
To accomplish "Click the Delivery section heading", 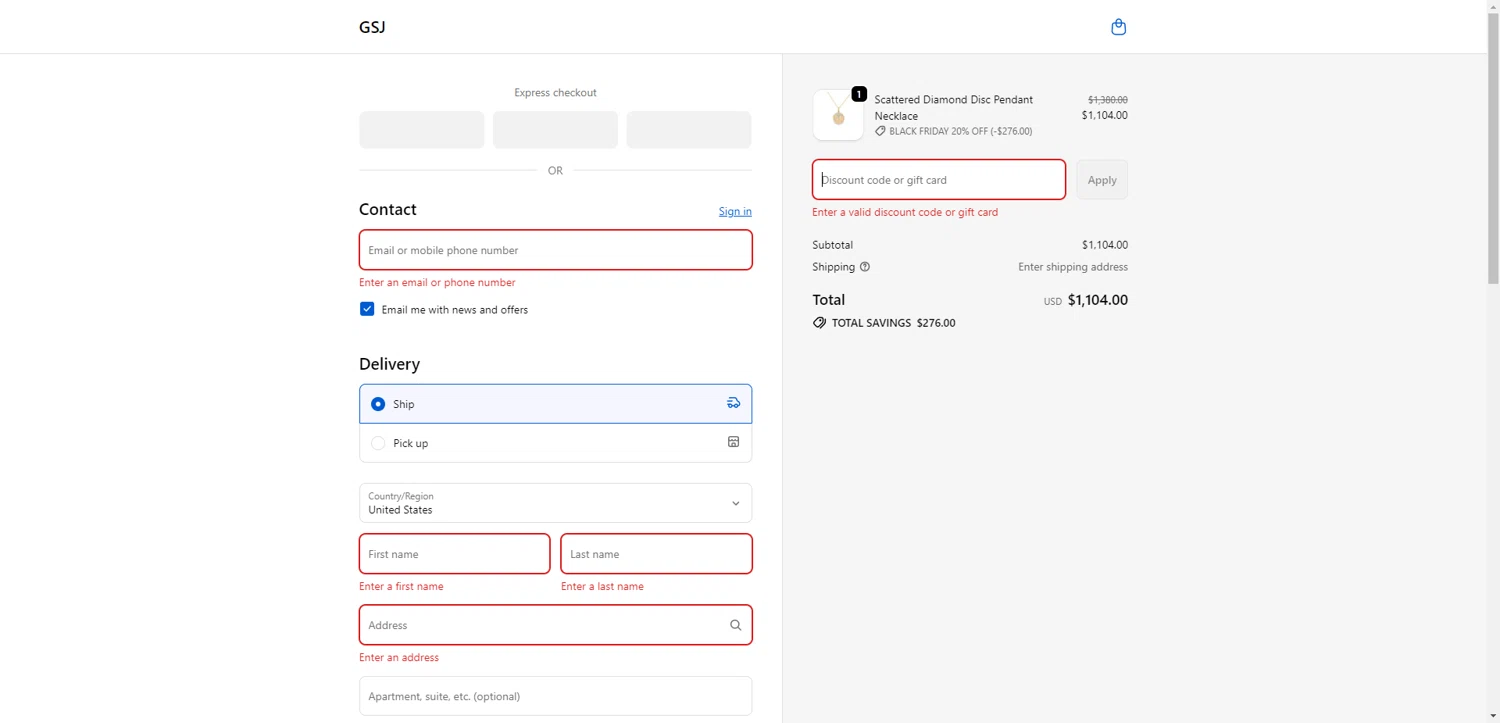I will point(389,364).
